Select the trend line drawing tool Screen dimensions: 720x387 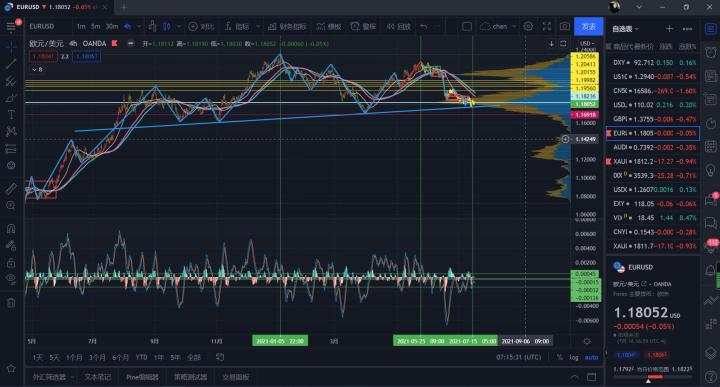11,64
